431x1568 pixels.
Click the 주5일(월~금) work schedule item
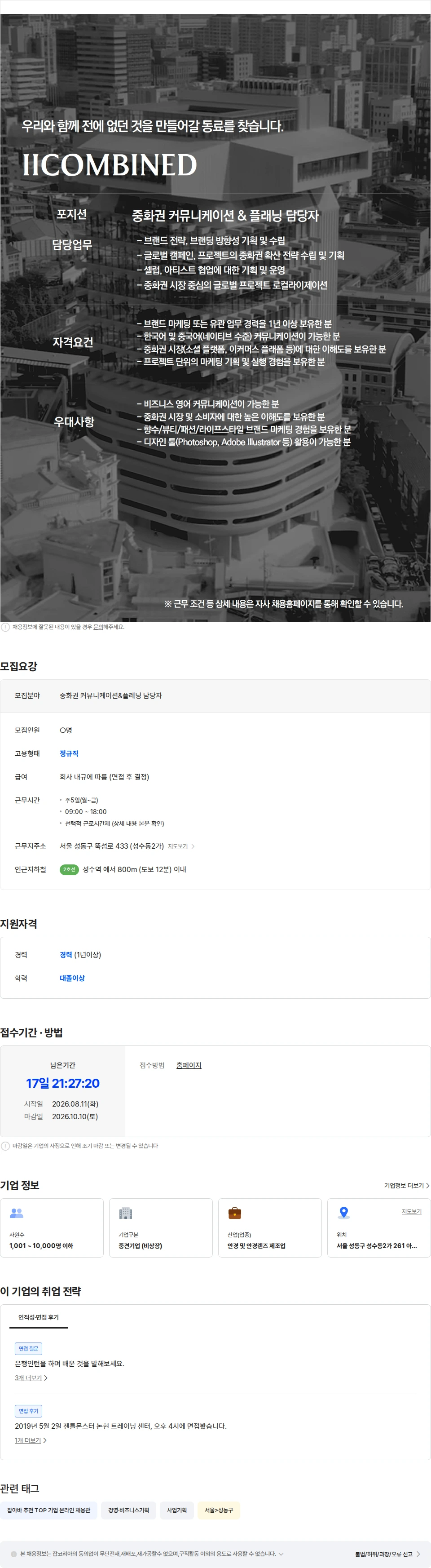point(81,800)
